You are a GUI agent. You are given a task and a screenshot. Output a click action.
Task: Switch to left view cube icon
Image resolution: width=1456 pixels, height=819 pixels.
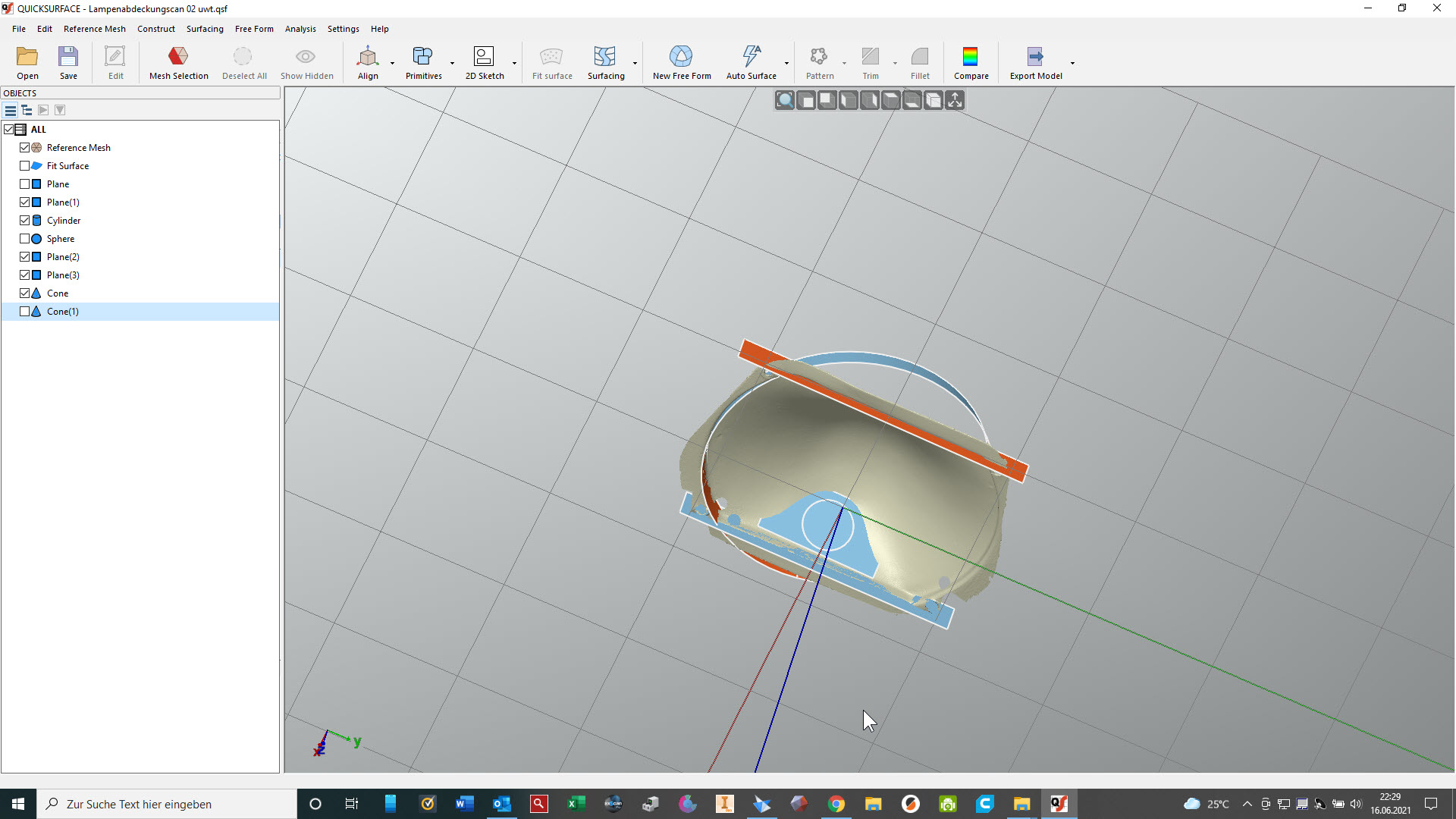click(849, 100)
